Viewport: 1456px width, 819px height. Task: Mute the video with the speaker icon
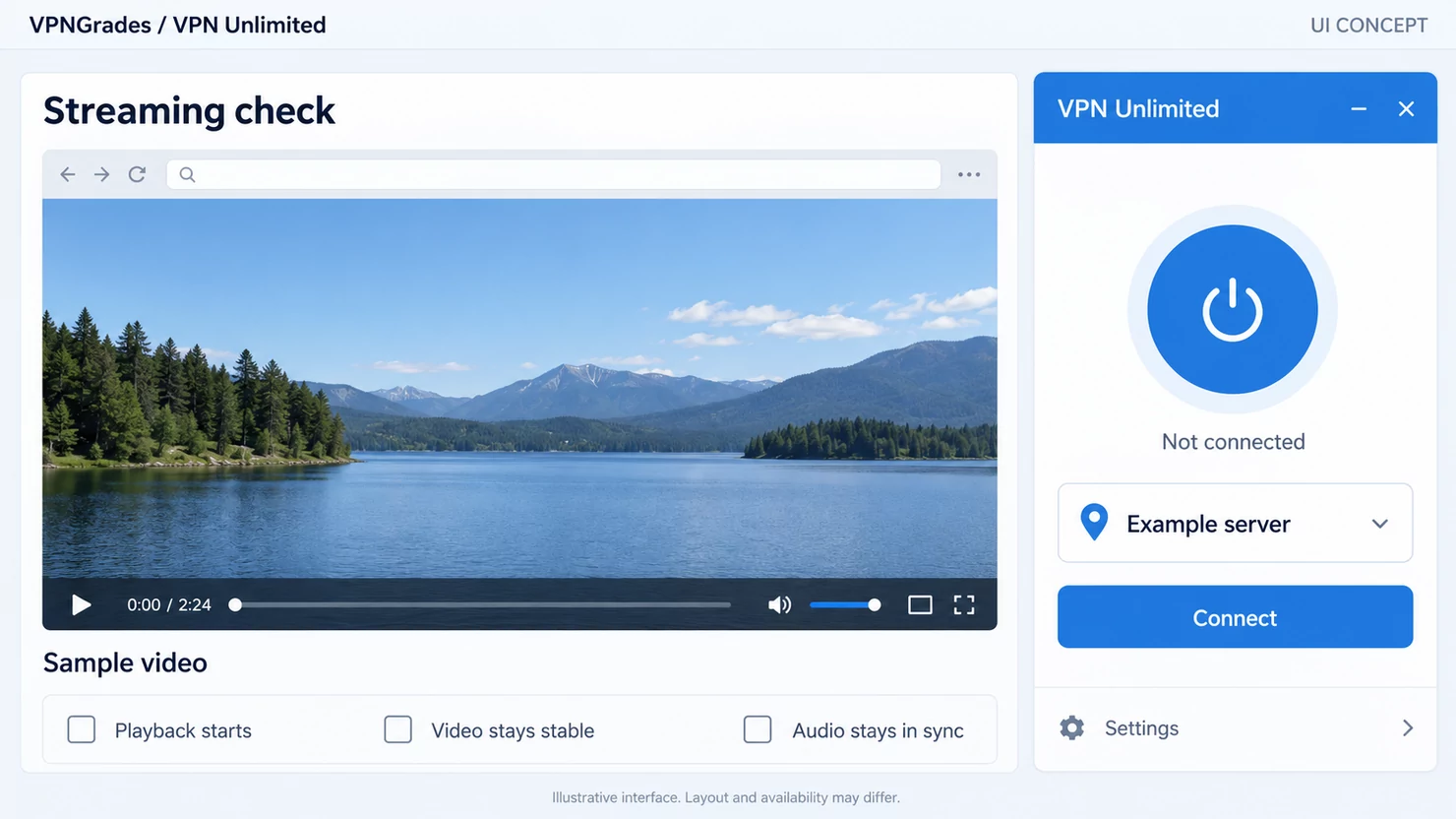pos(779,604)
